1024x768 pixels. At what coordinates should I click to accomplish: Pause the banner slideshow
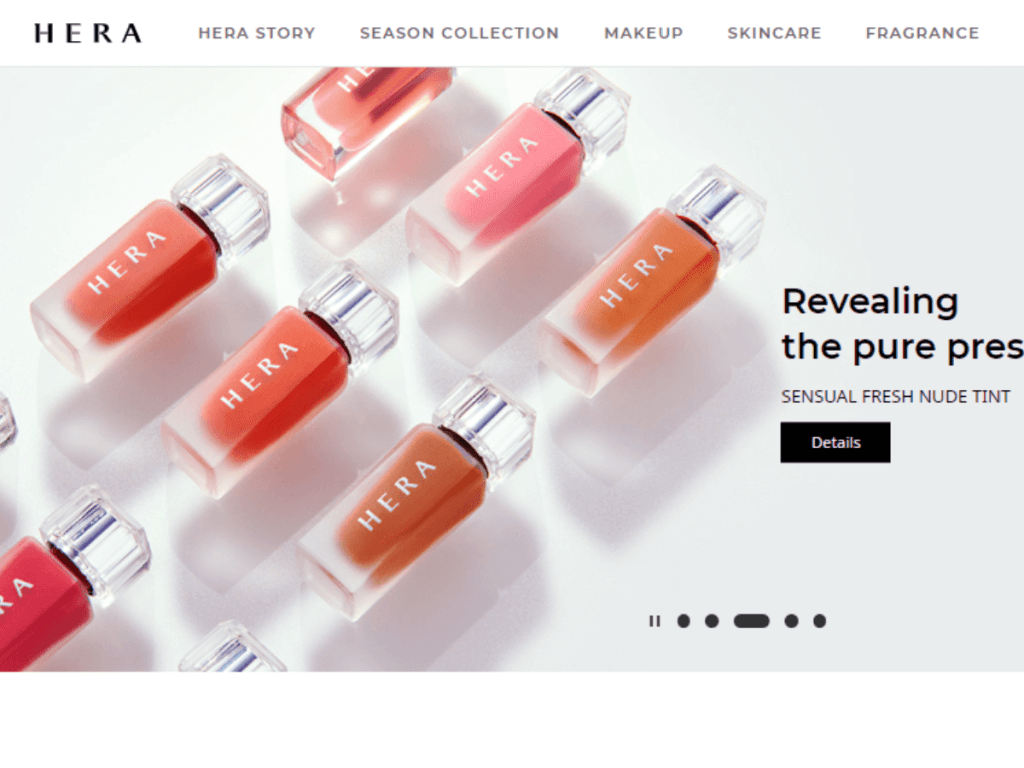click(x=654, y=621)
